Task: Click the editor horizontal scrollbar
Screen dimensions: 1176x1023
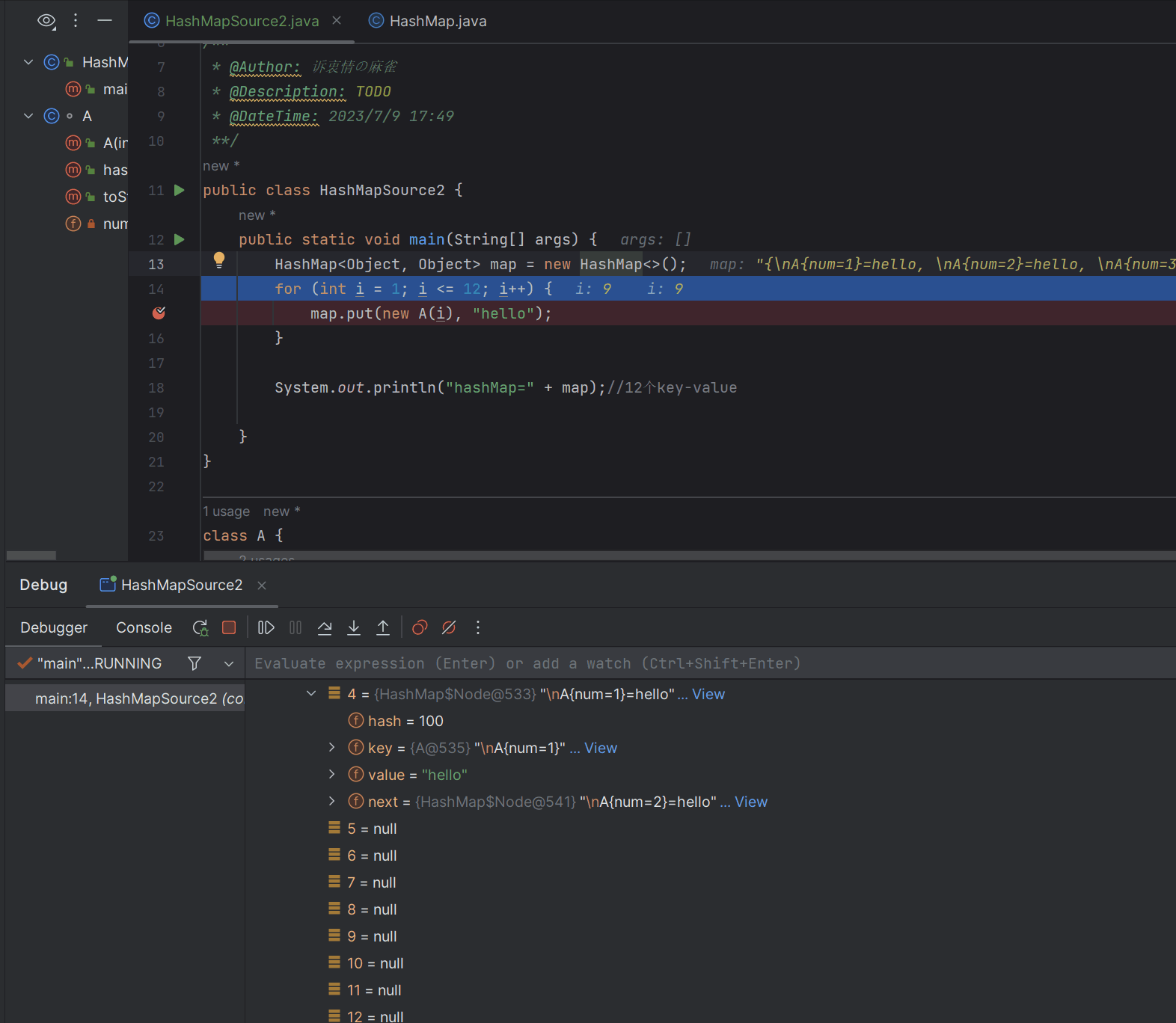Action: tap(688, 556)
